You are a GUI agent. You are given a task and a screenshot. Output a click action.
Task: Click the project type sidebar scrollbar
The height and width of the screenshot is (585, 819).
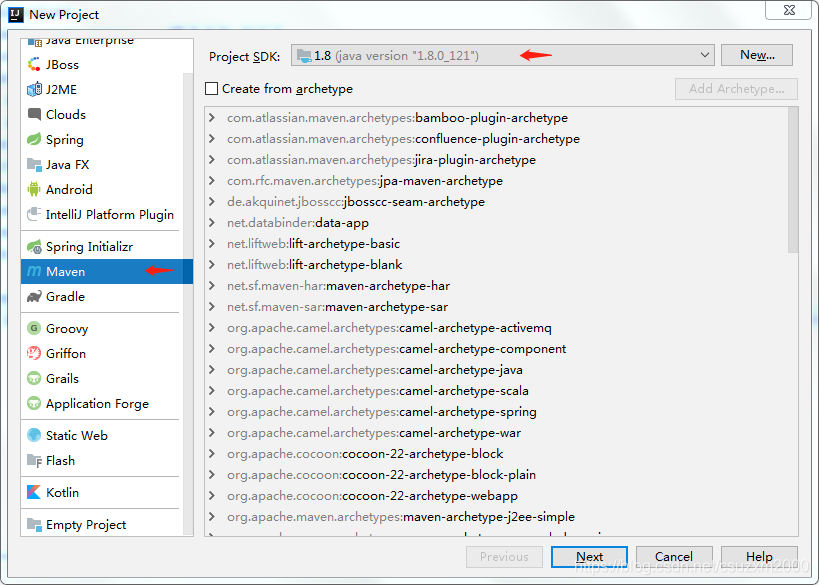coord(188,303)
